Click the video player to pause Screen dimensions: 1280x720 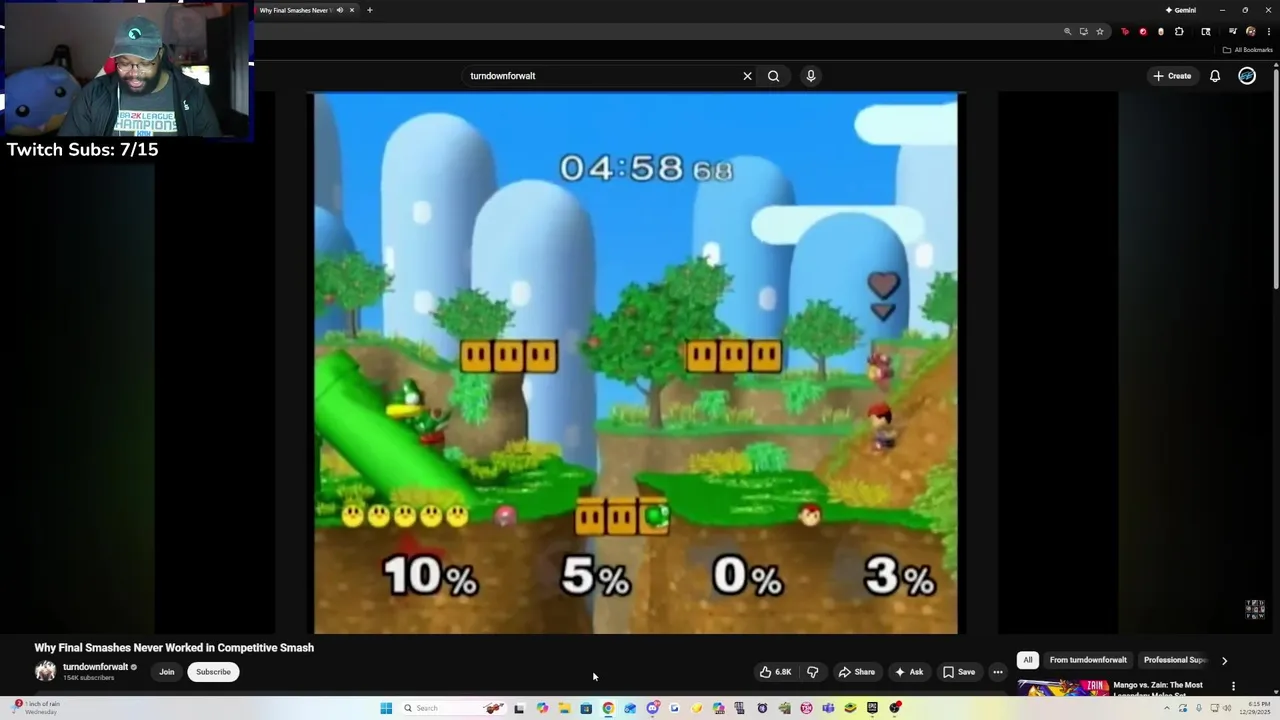pyautogui.click(x=636, y=363)
